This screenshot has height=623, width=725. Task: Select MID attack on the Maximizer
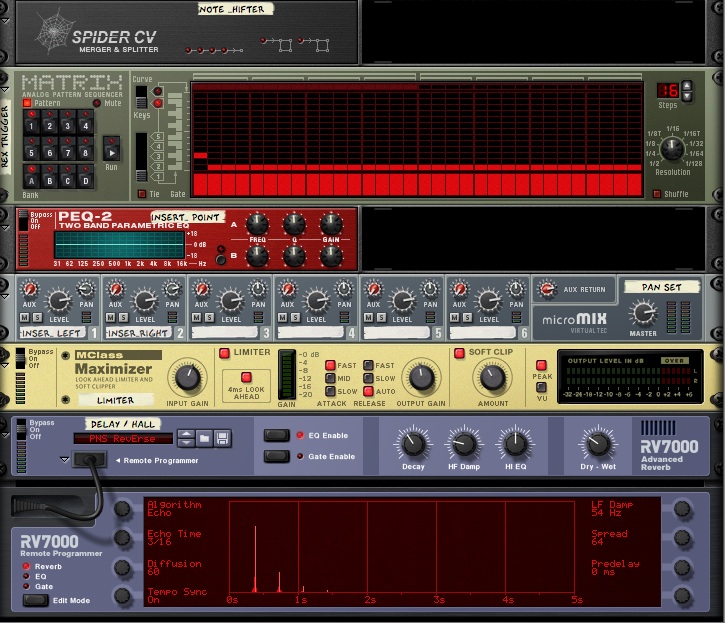[x=330, y=378]
